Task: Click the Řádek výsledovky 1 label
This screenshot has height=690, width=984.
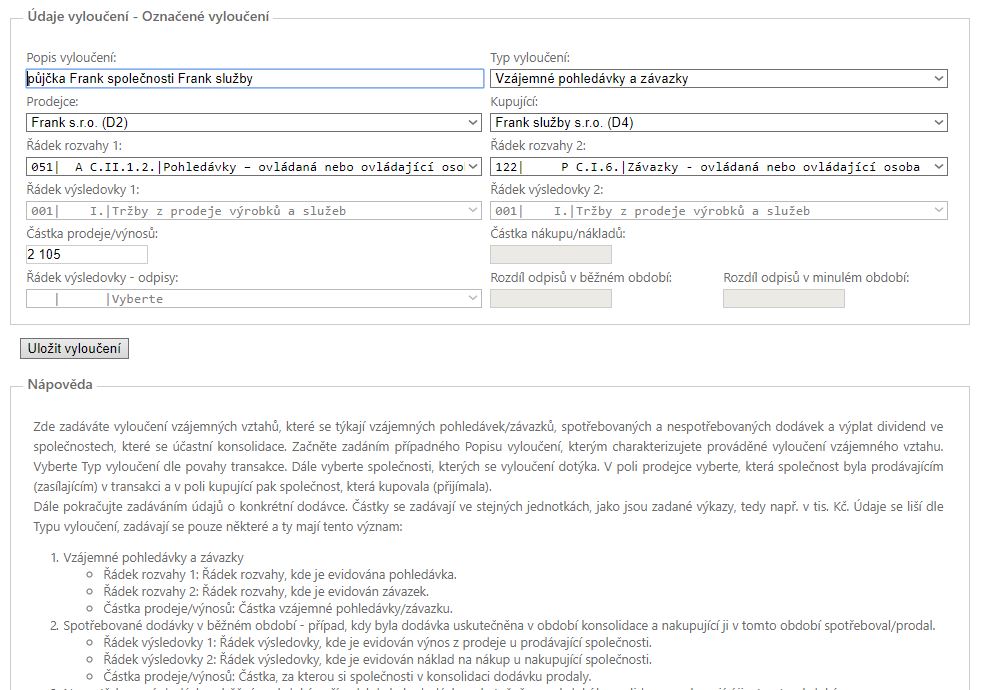Action: pos(83,189)
